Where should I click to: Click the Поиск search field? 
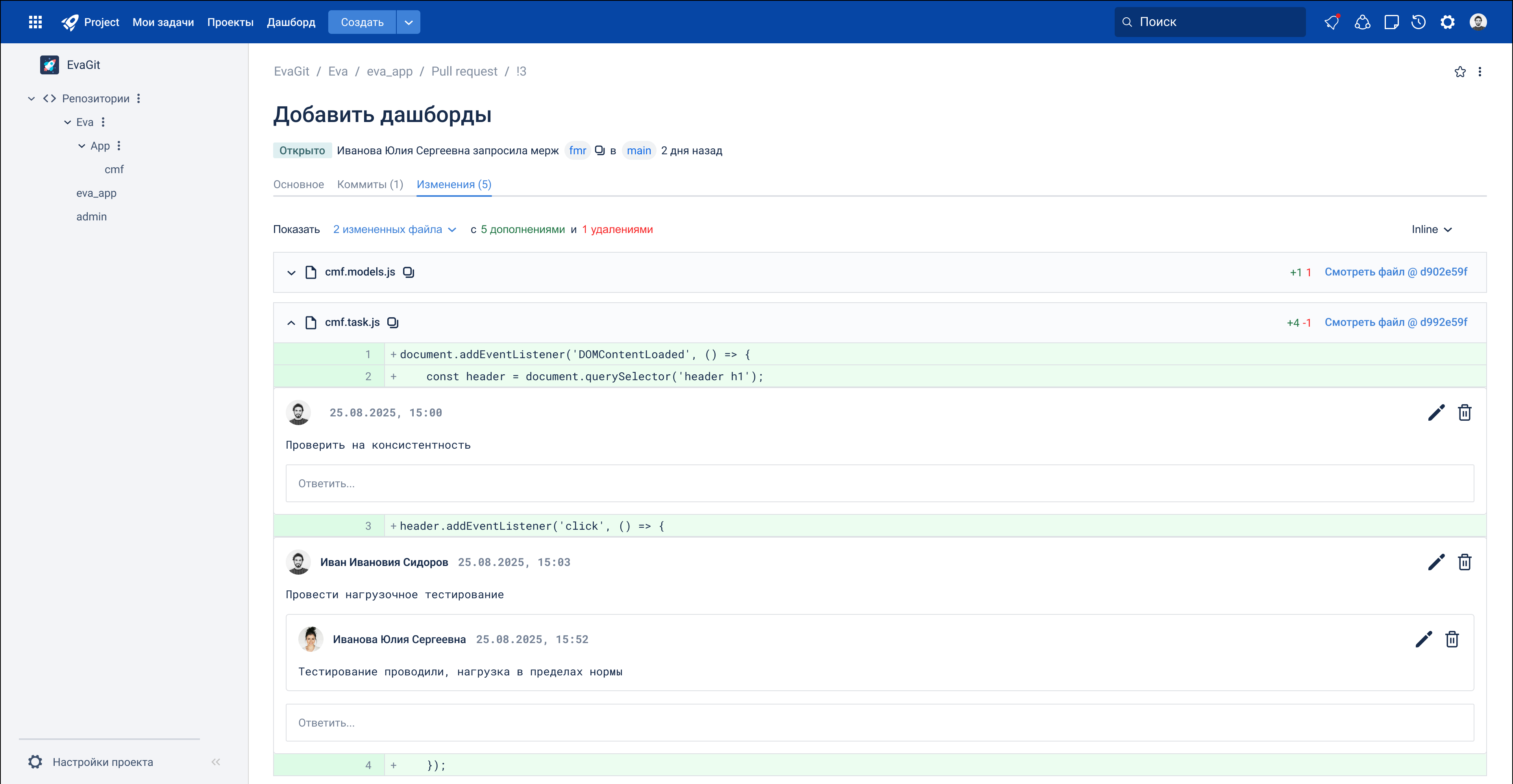click(1210, 22)
